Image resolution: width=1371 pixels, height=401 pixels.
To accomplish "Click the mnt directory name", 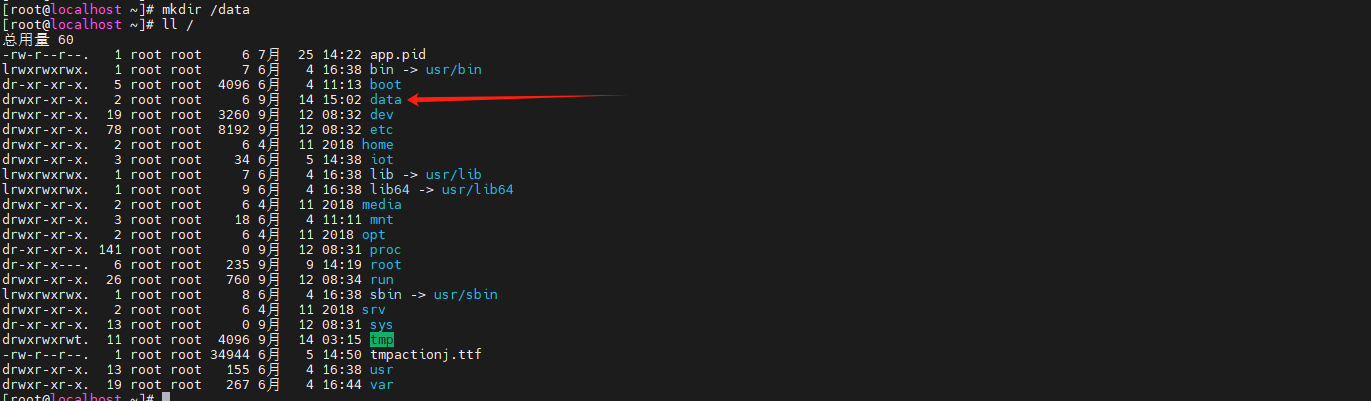I will point(381,220).
